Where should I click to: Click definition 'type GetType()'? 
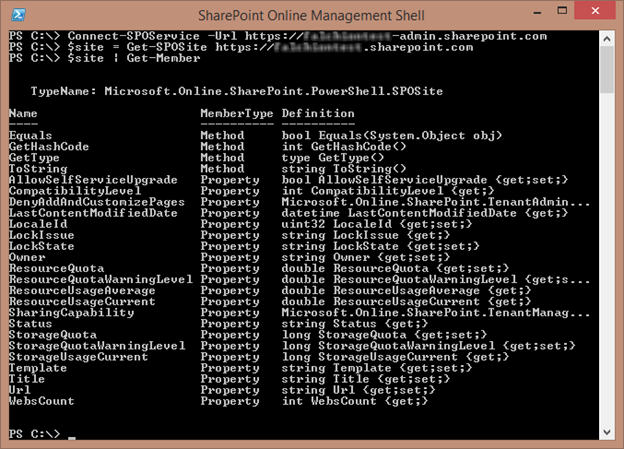tap(333, 158)
